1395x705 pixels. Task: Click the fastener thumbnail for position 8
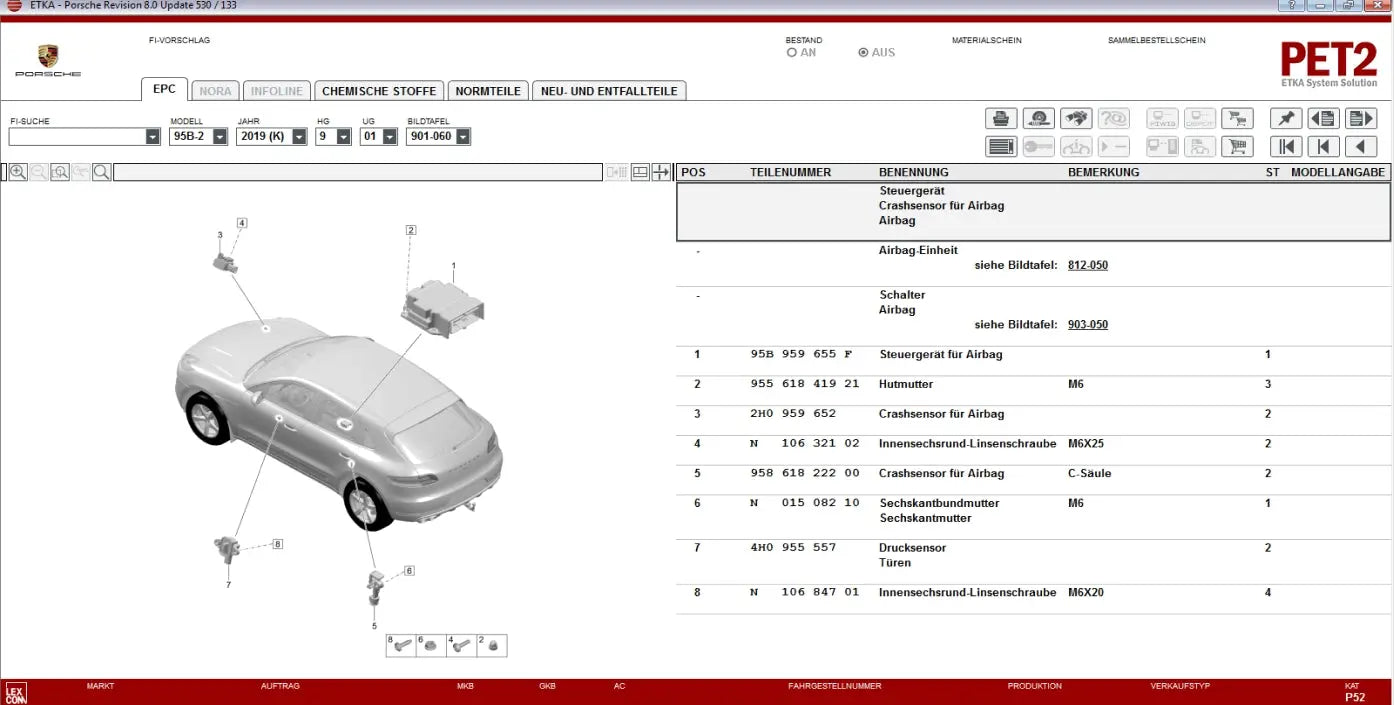click(399, 645)
